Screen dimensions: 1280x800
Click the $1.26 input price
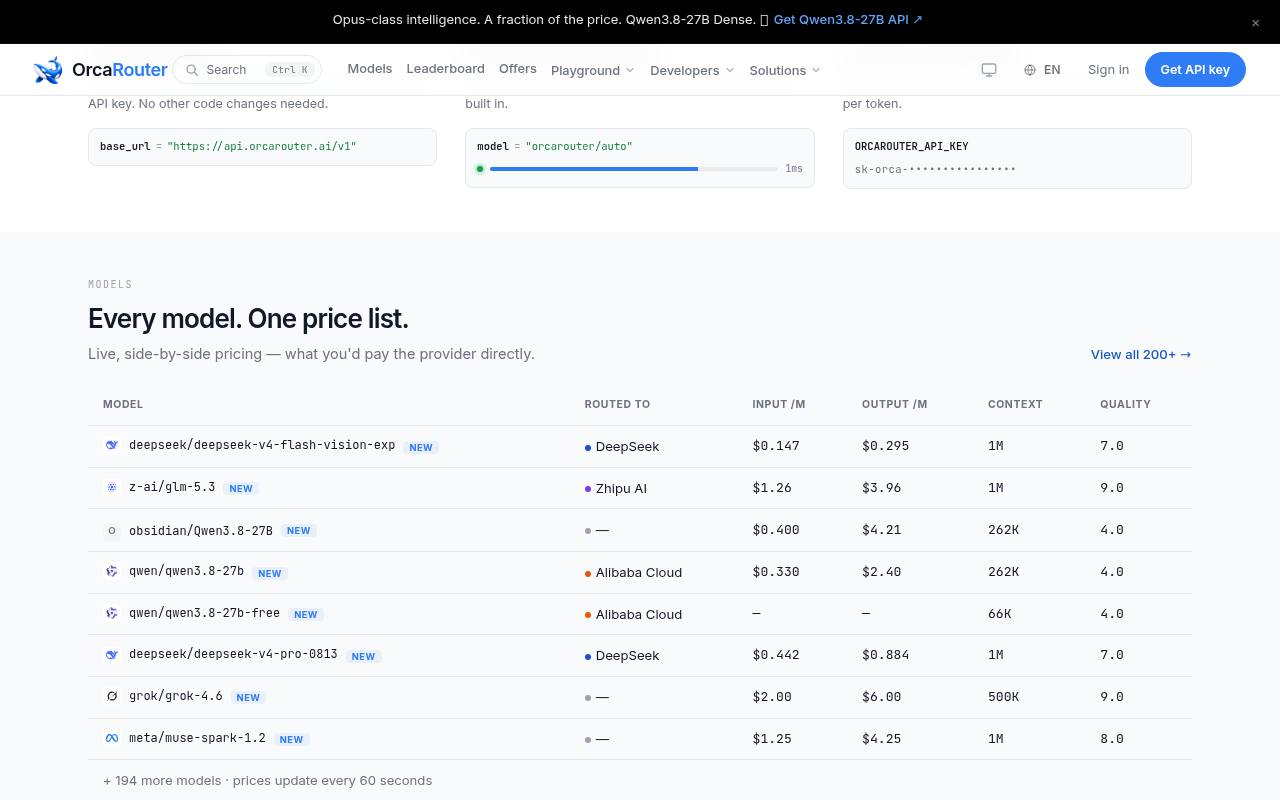[x=772, y=488]
